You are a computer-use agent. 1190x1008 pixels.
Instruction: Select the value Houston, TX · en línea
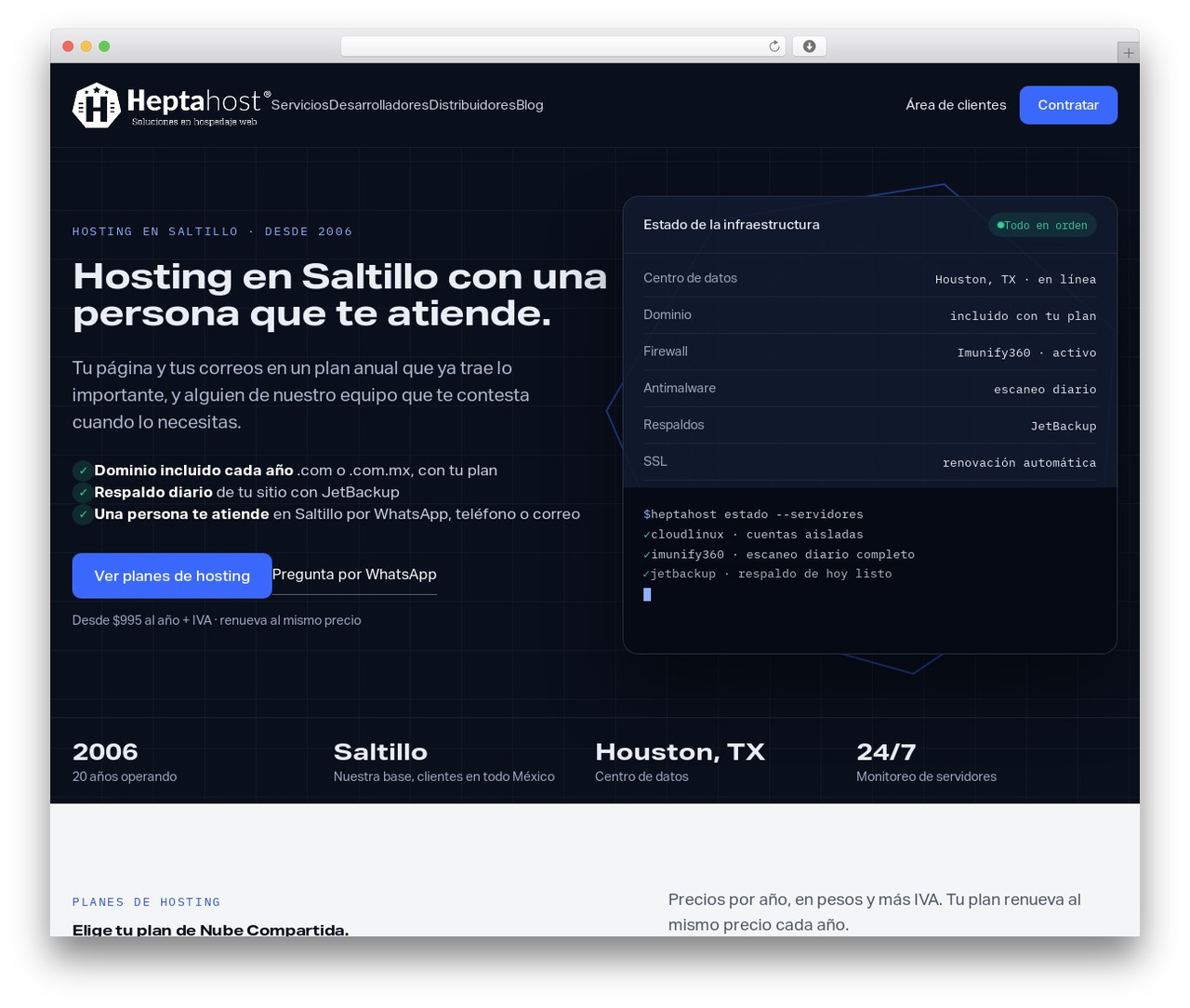(1015, 279)
